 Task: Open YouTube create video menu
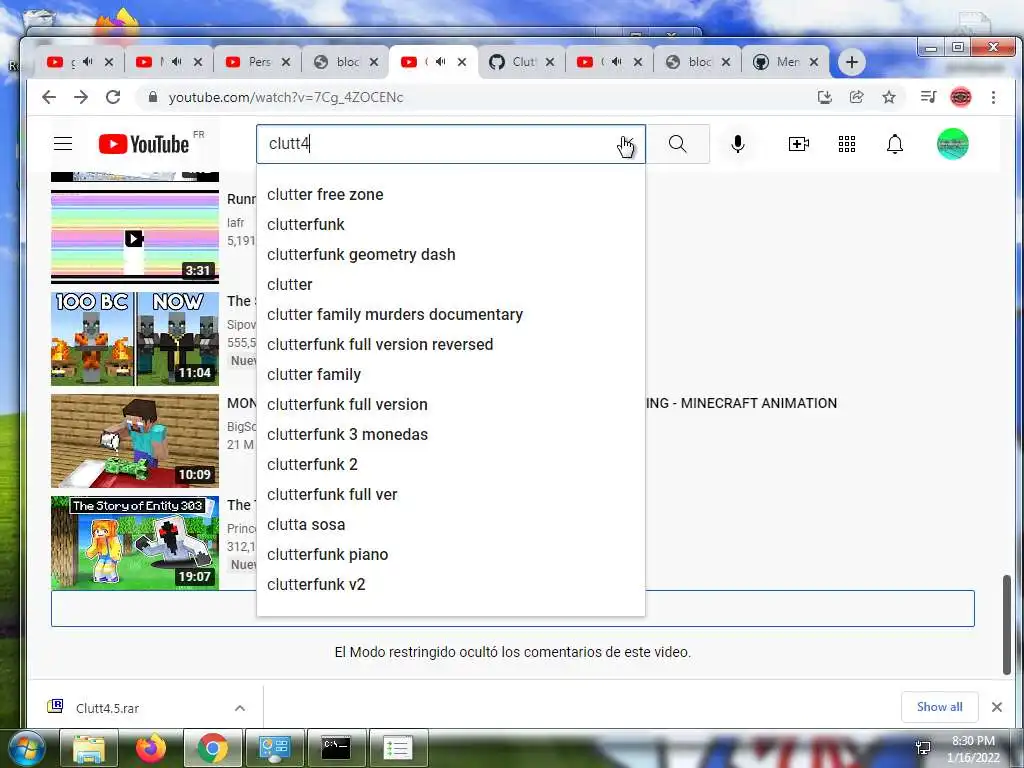799,144
